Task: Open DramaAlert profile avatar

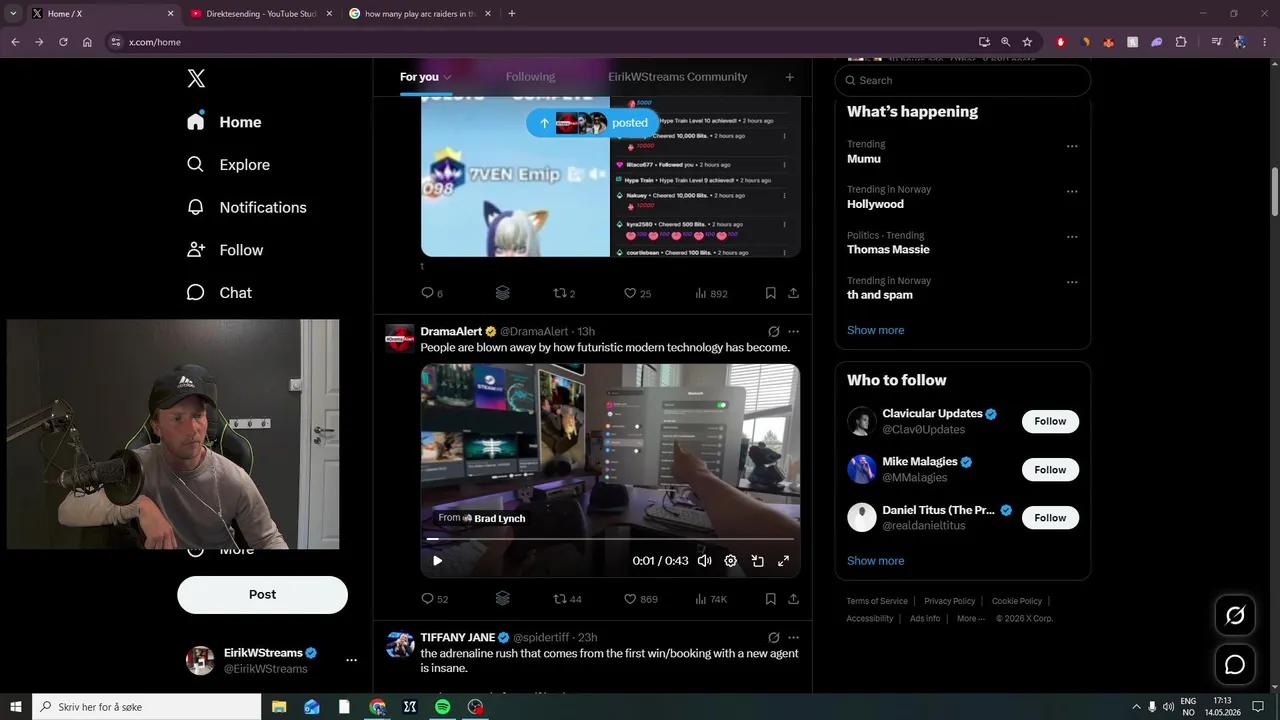Action: tap(400, 338)
